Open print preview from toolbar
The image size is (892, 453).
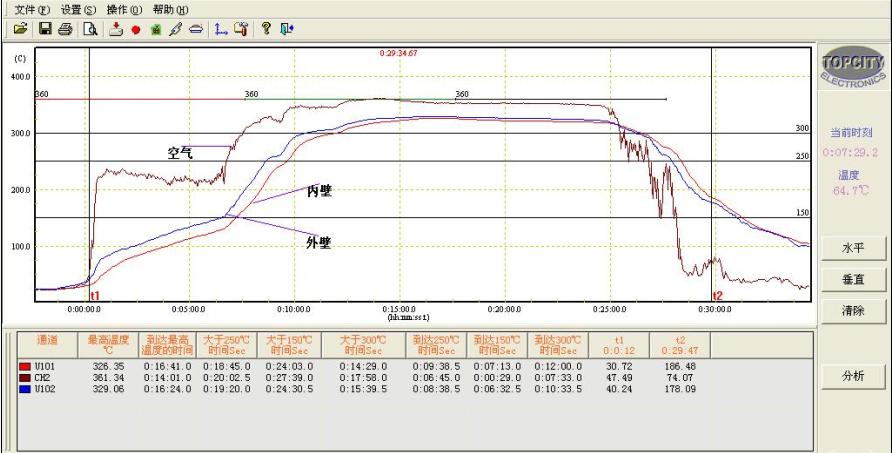[x=90, y=29]
